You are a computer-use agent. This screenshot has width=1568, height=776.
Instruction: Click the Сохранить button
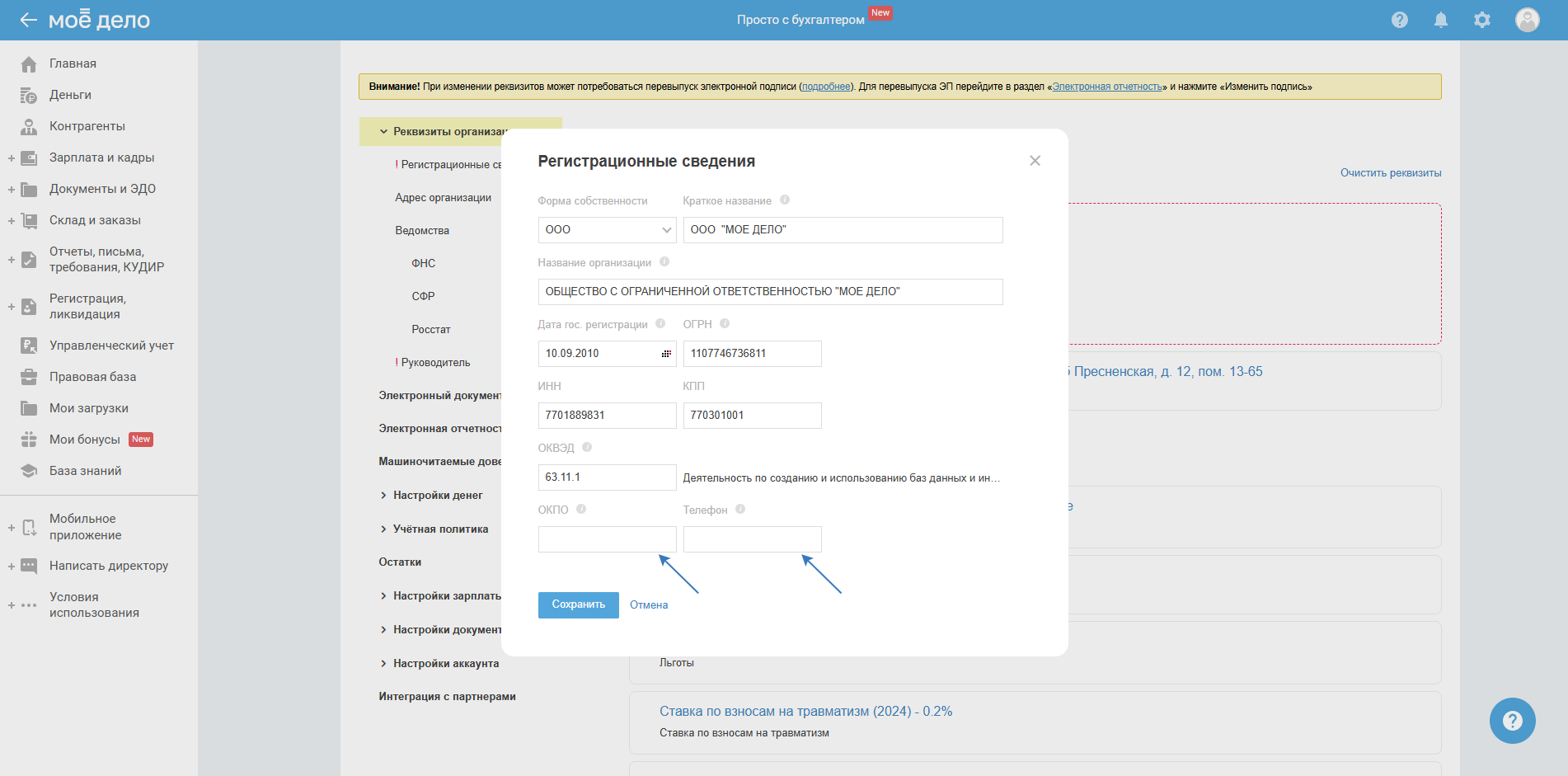[x=578, y=604]
